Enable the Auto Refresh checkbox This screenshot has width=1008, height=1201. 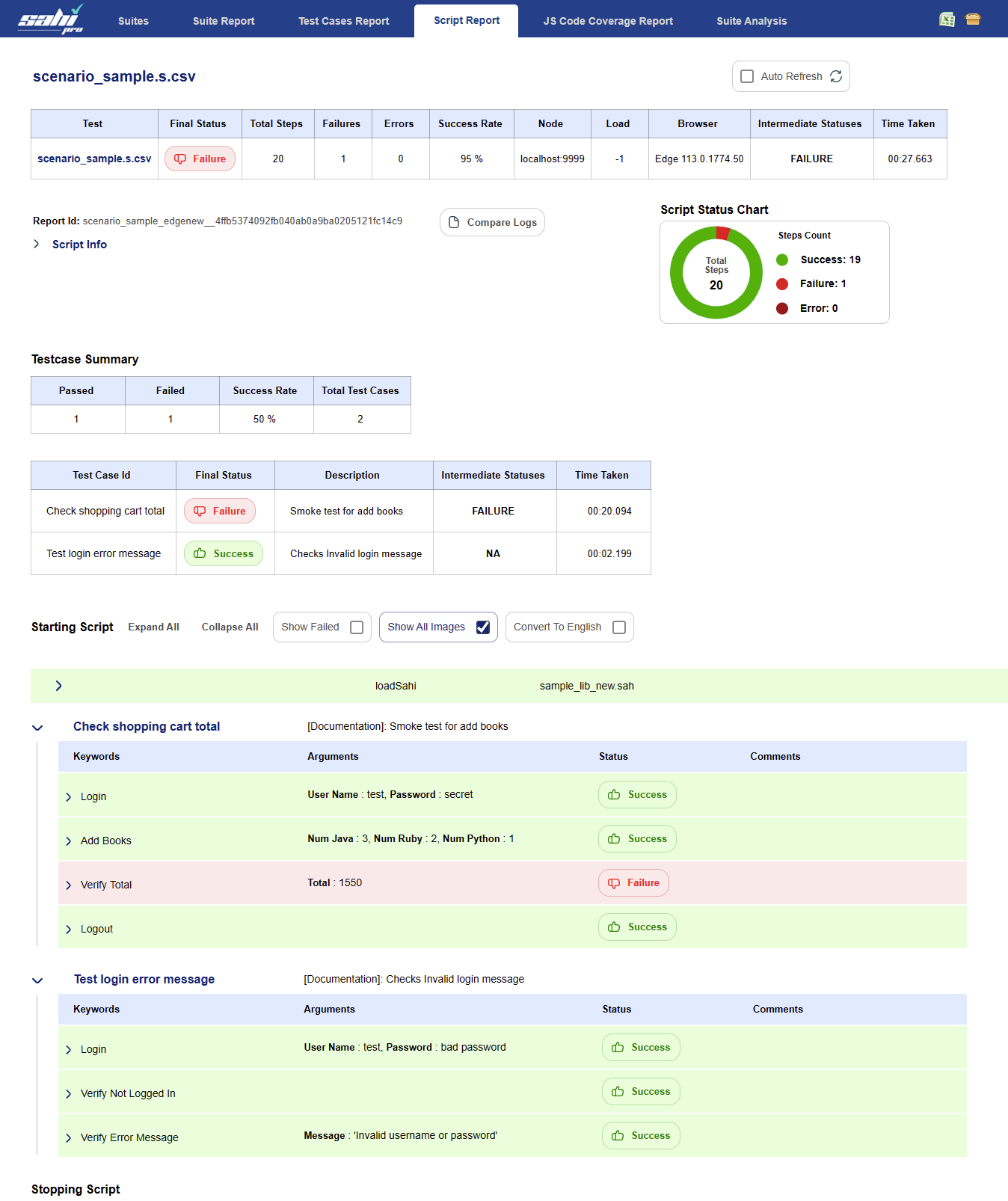pyautogui.click(x=746, y=76)
